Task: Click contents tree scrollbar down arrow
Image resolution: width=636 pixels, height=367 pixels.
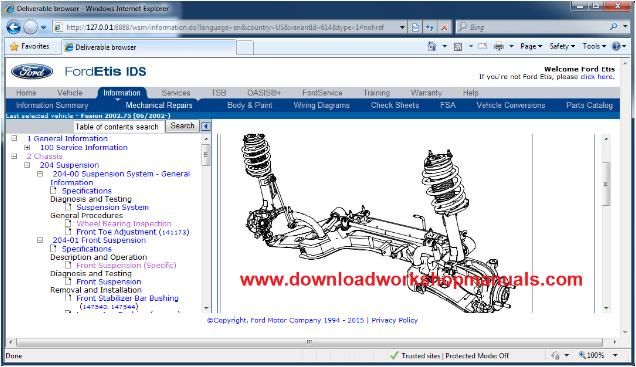Action: pyautogui.click(x=206, y=308)
